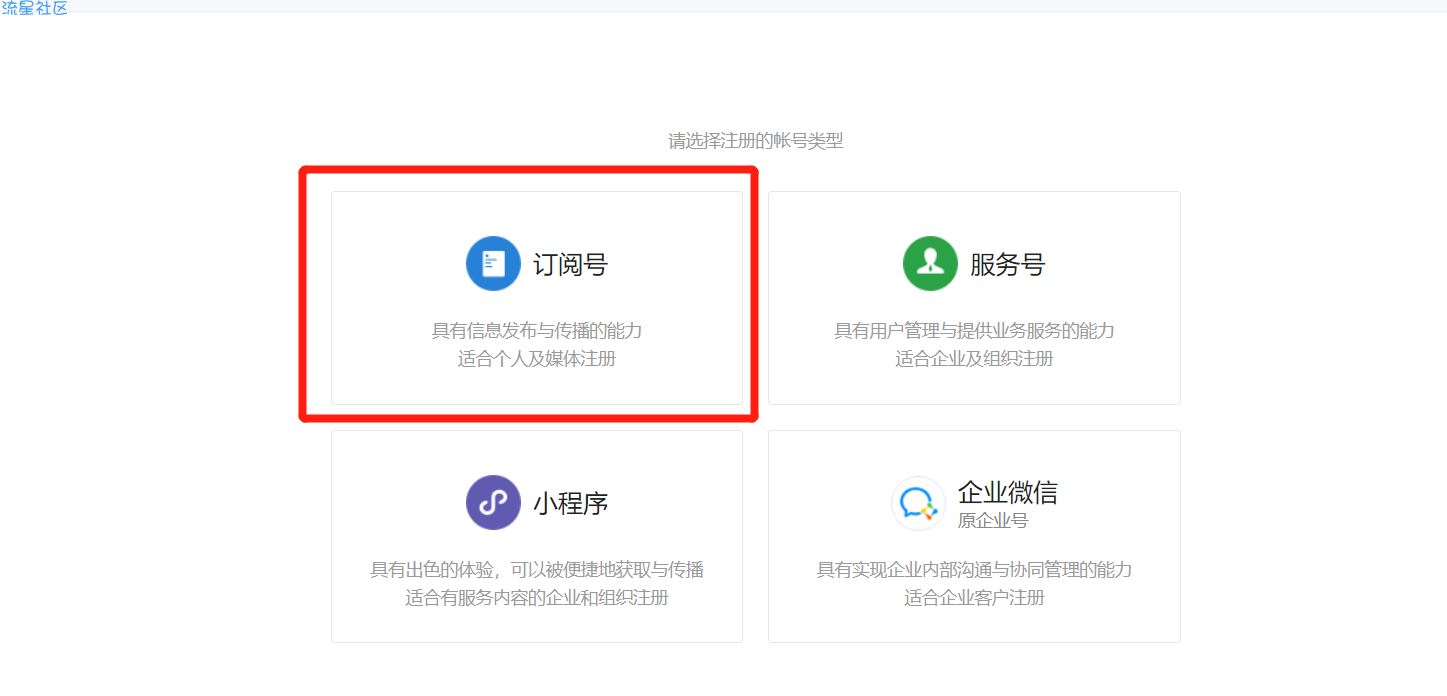The image size is (1447, 696).
Task: Click text 适合企业及组织注册
Action: (974, 359)
